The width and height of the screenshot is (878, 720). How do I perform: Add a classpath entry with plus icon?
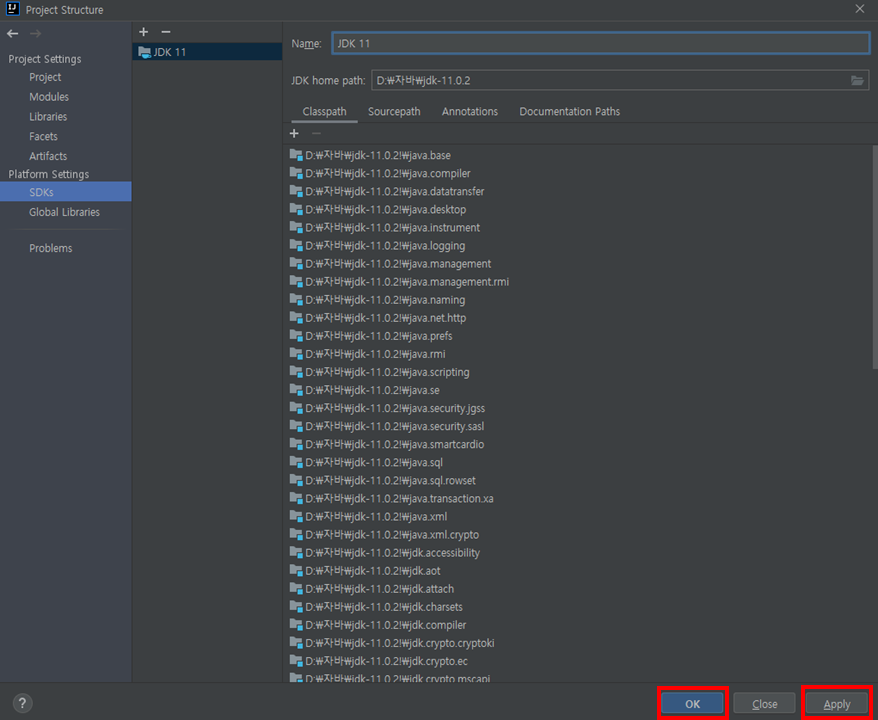coord(294,133)
